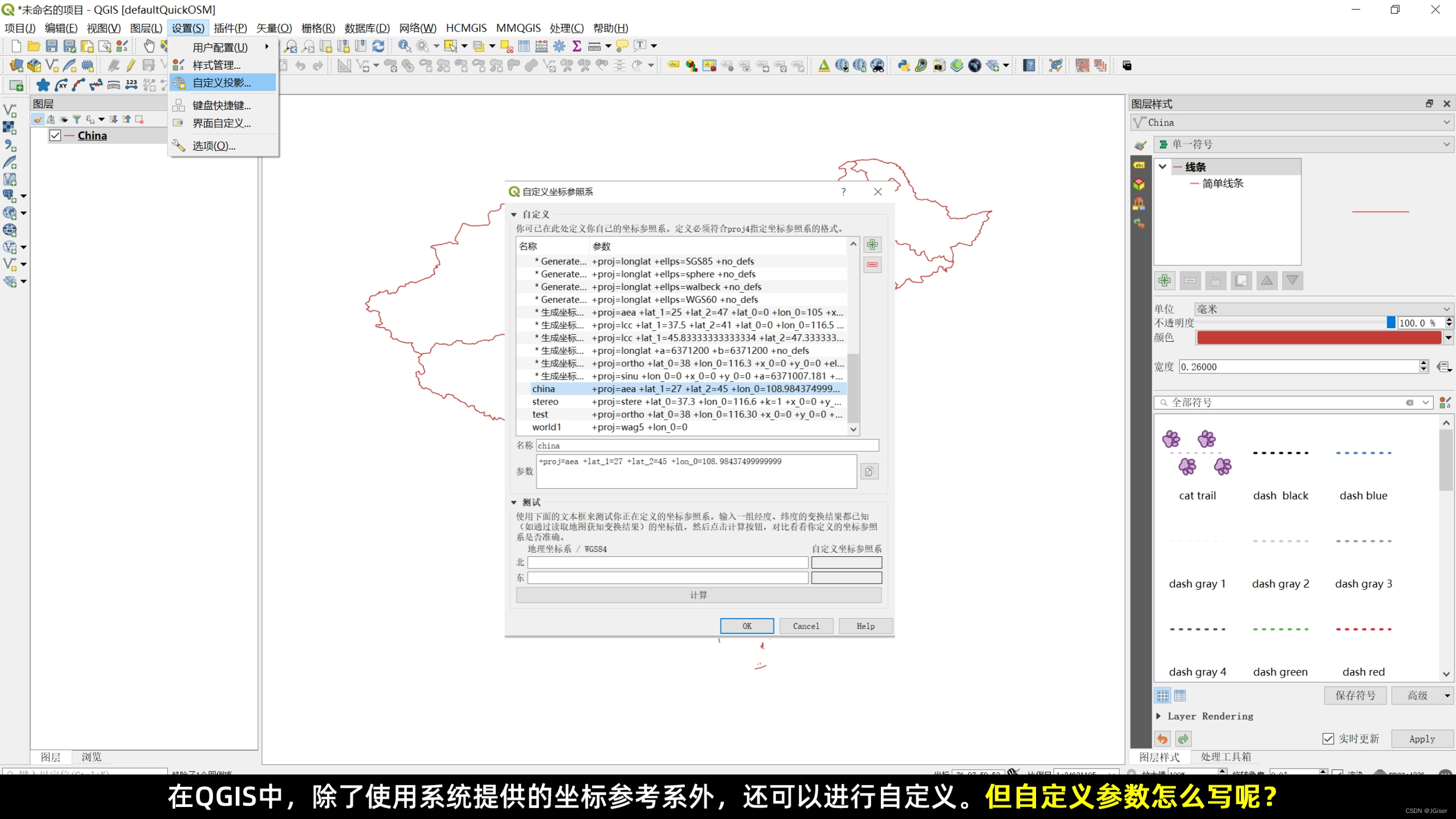Open the 插件(P) menu
1456x819 pixels.
230,28
